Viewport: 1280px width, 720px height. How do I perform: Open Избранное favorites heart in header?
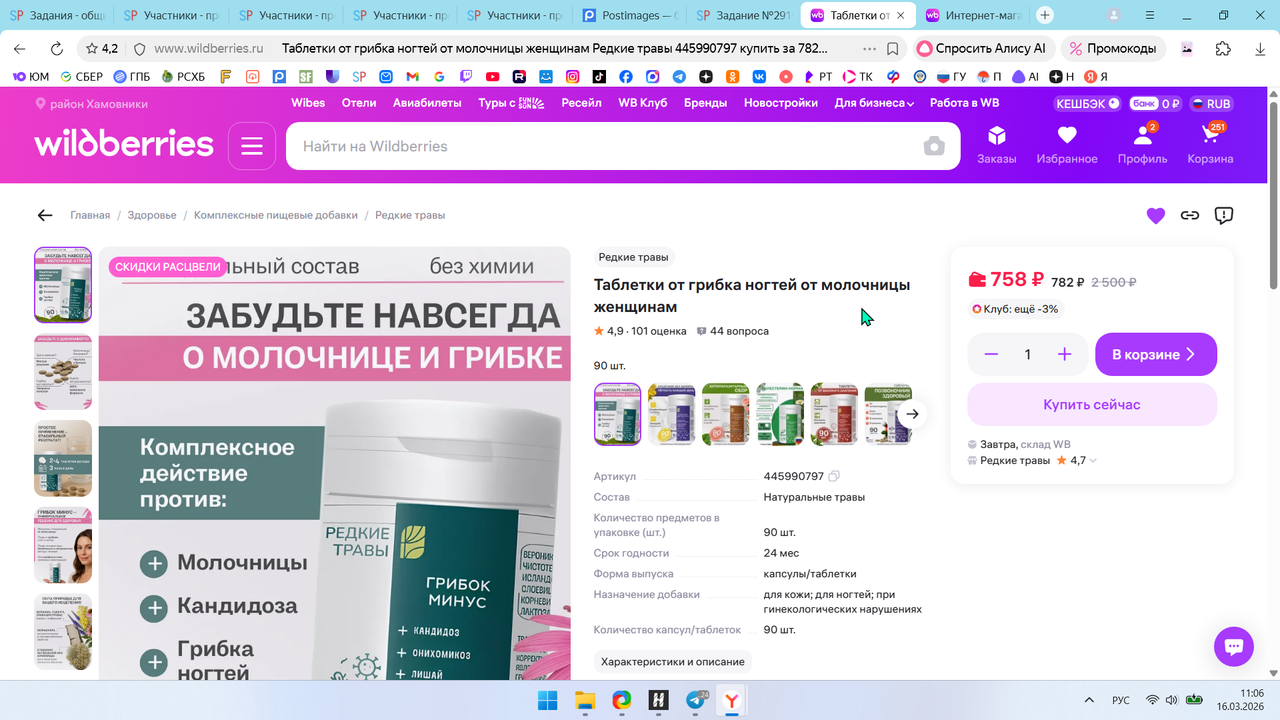click(1067, 145)
